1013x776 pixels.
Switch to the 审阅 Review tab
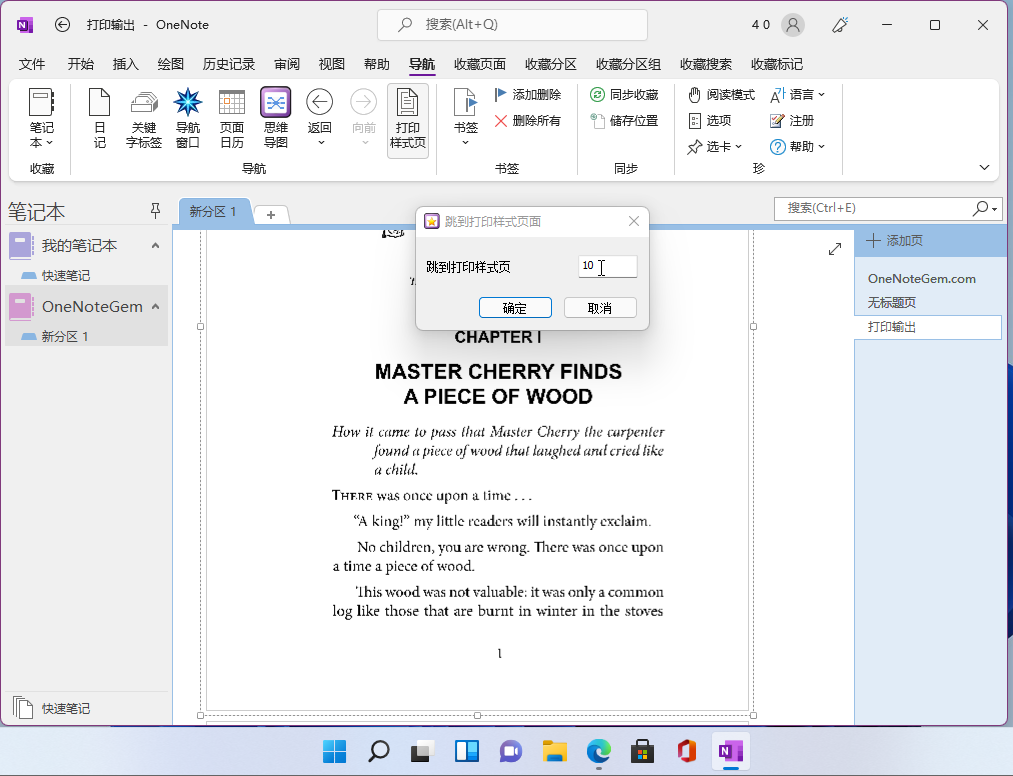286,64
